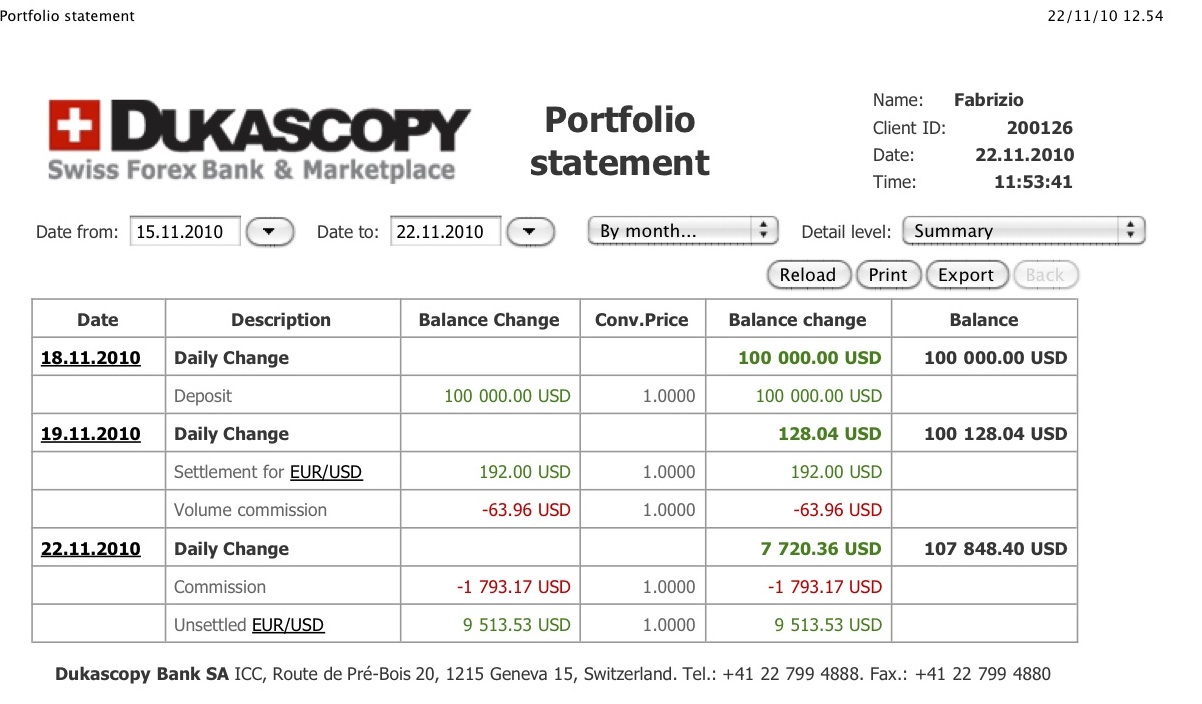Click the Conv.Price column header
1202x704 pixels.
642,320
